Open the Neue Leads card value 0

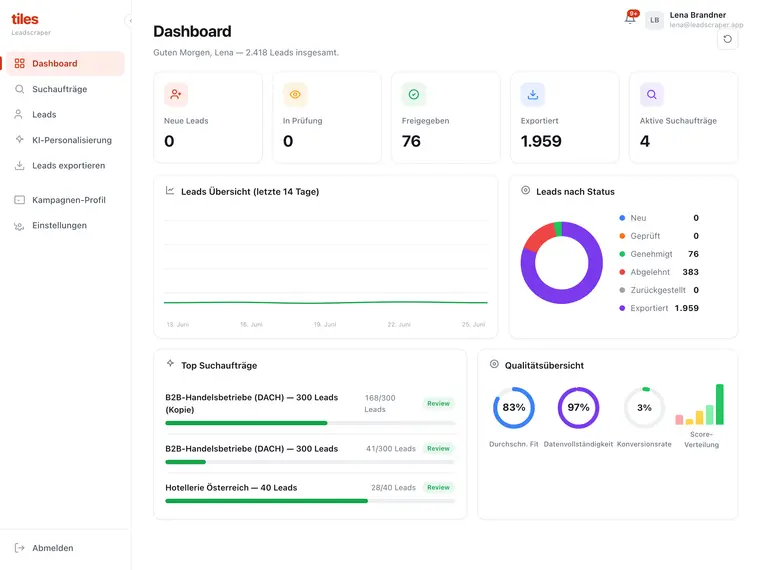click(169, 141)
